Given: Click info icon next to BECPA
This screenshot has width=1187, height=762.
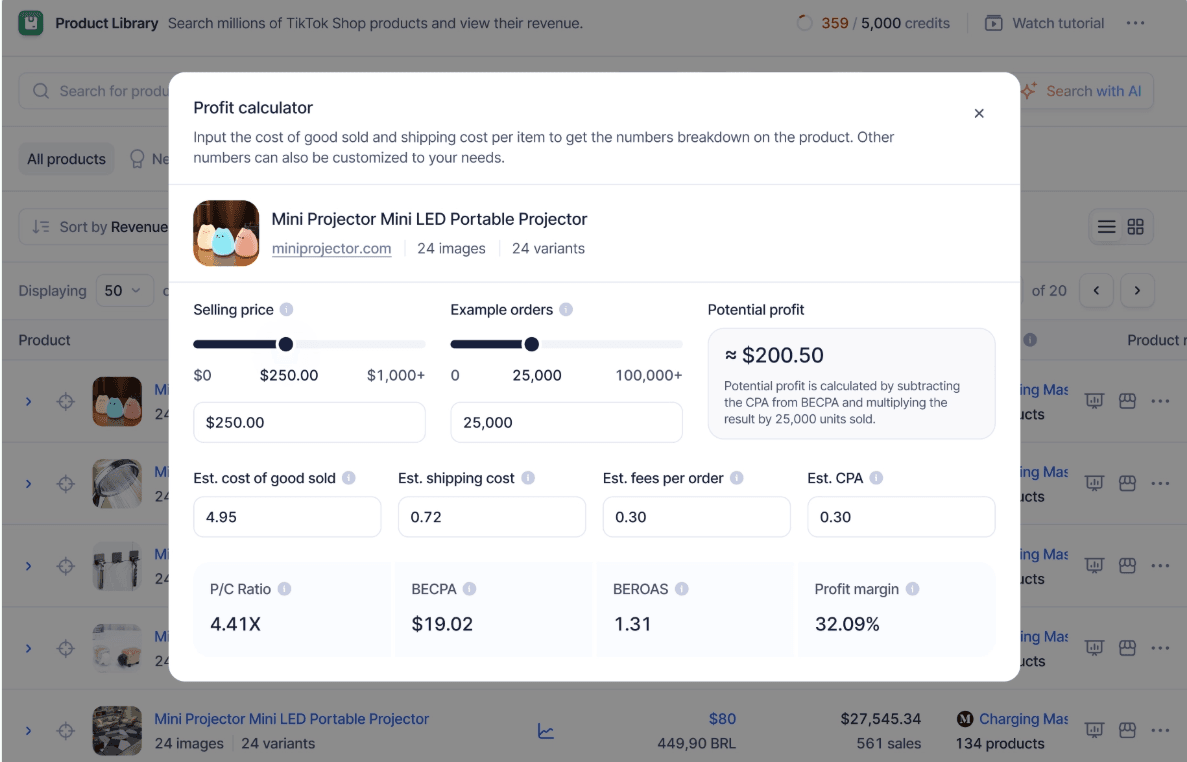Looking at the screenshot, I should click(x=469, y=589).
